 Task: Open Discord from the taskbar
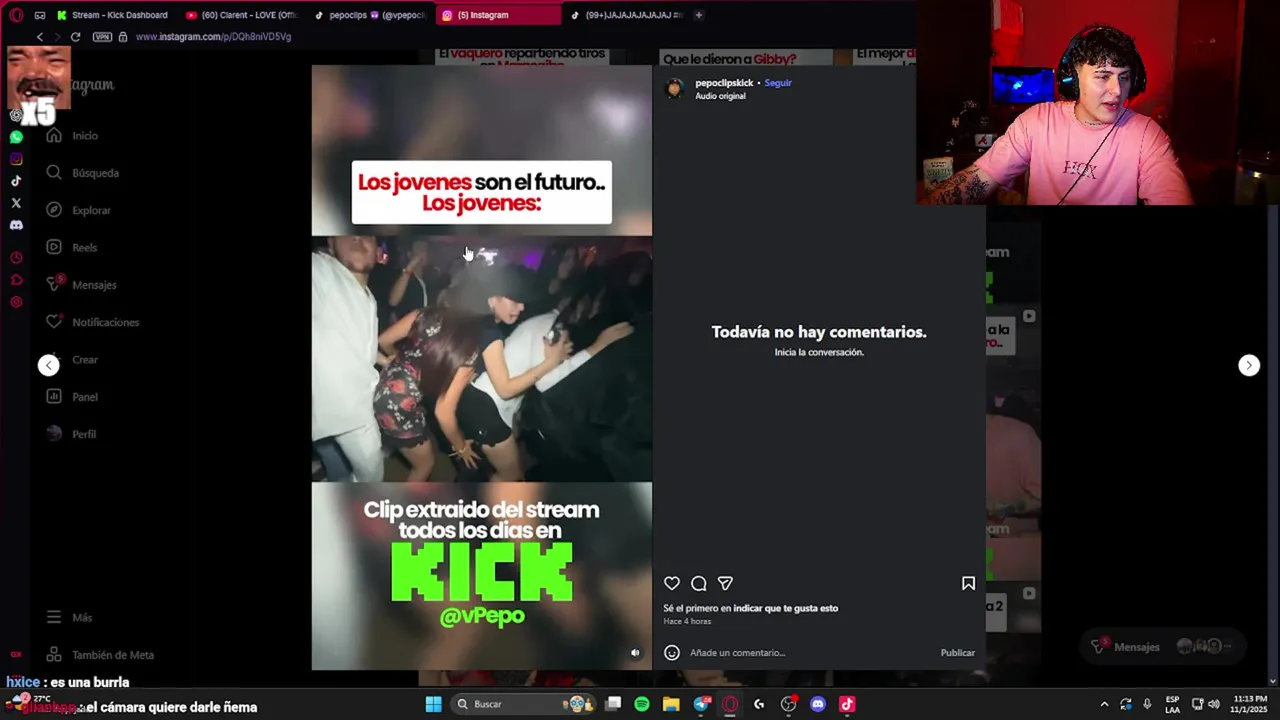[x=818, y=704]
